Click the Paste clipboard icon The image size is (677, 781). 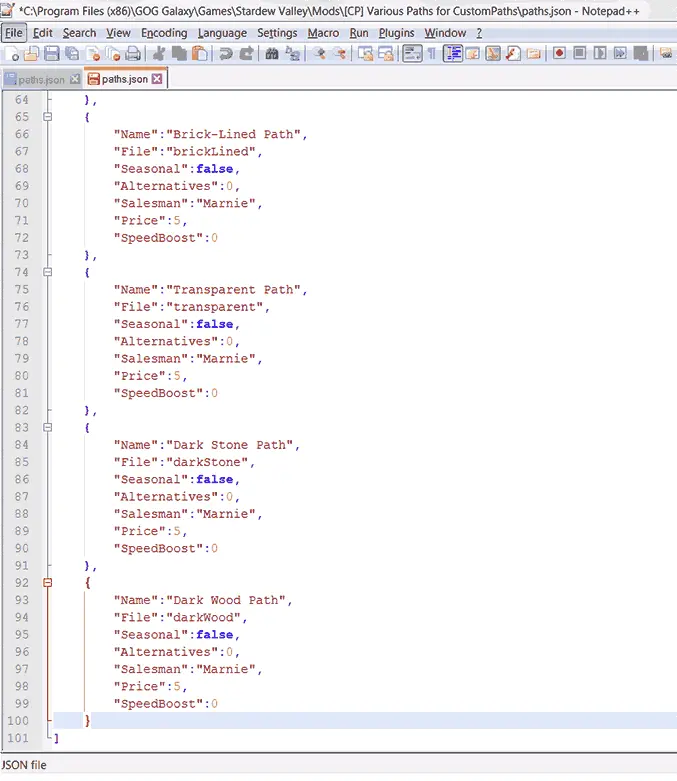tap(200, 53)
